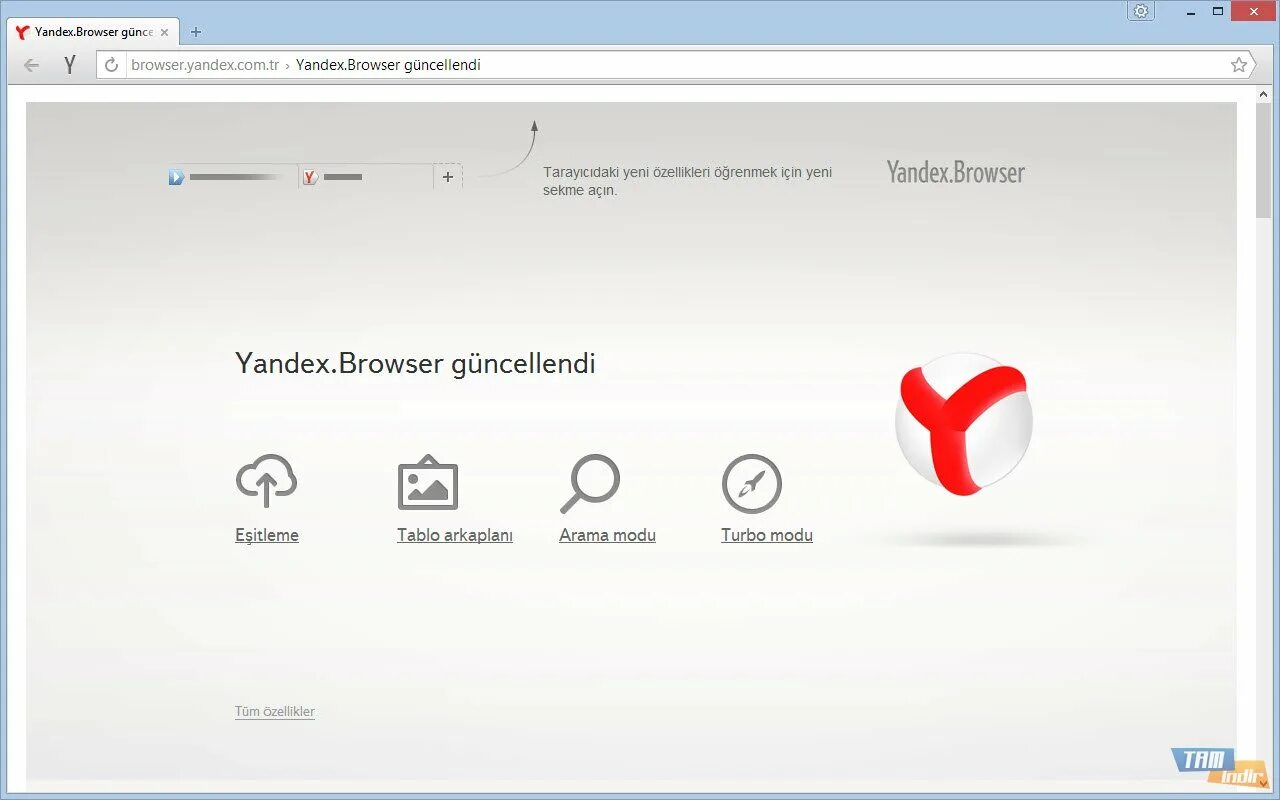Click the Eşitleme cloud upload icon

266,481
